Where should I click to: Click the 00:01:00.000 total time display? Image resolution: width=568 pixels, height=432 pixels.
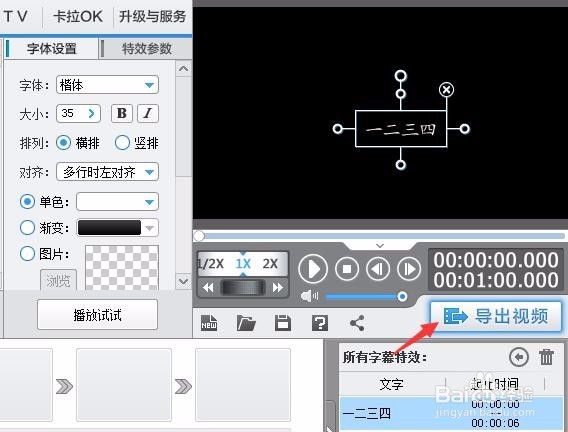pos(496,280)
